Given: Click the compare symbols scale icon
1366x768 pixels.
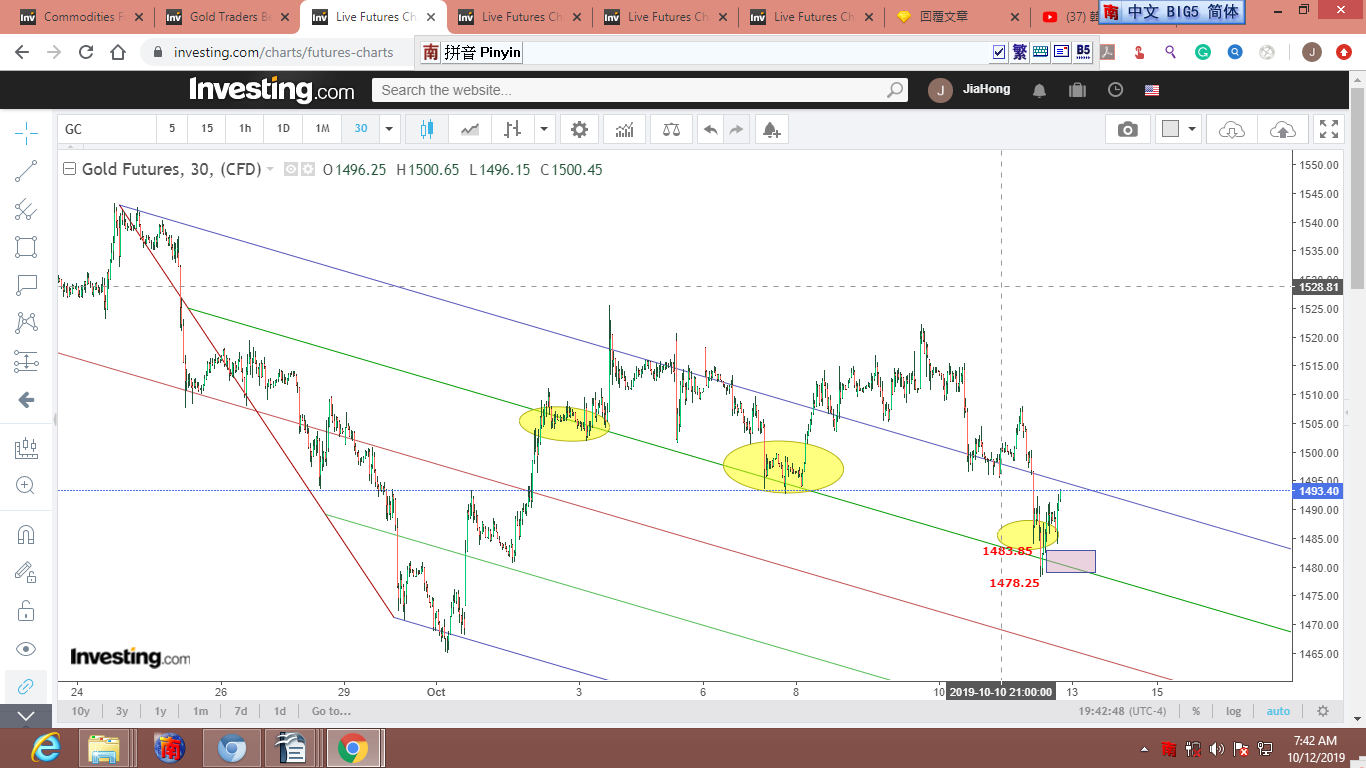Looking at the screenshot, I should pyautogui.click(x=671, y=129).
